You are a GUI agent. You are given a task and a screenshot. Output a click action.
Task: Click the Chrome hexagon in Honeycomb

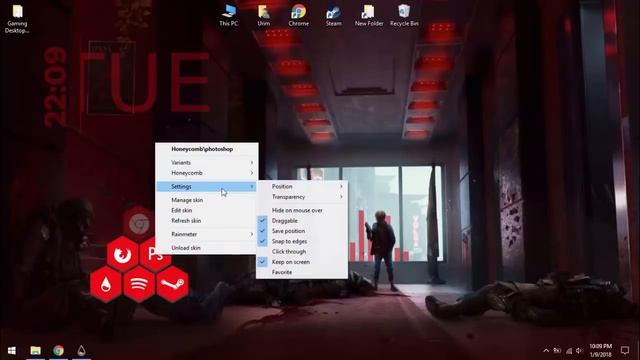pos(139,224)
